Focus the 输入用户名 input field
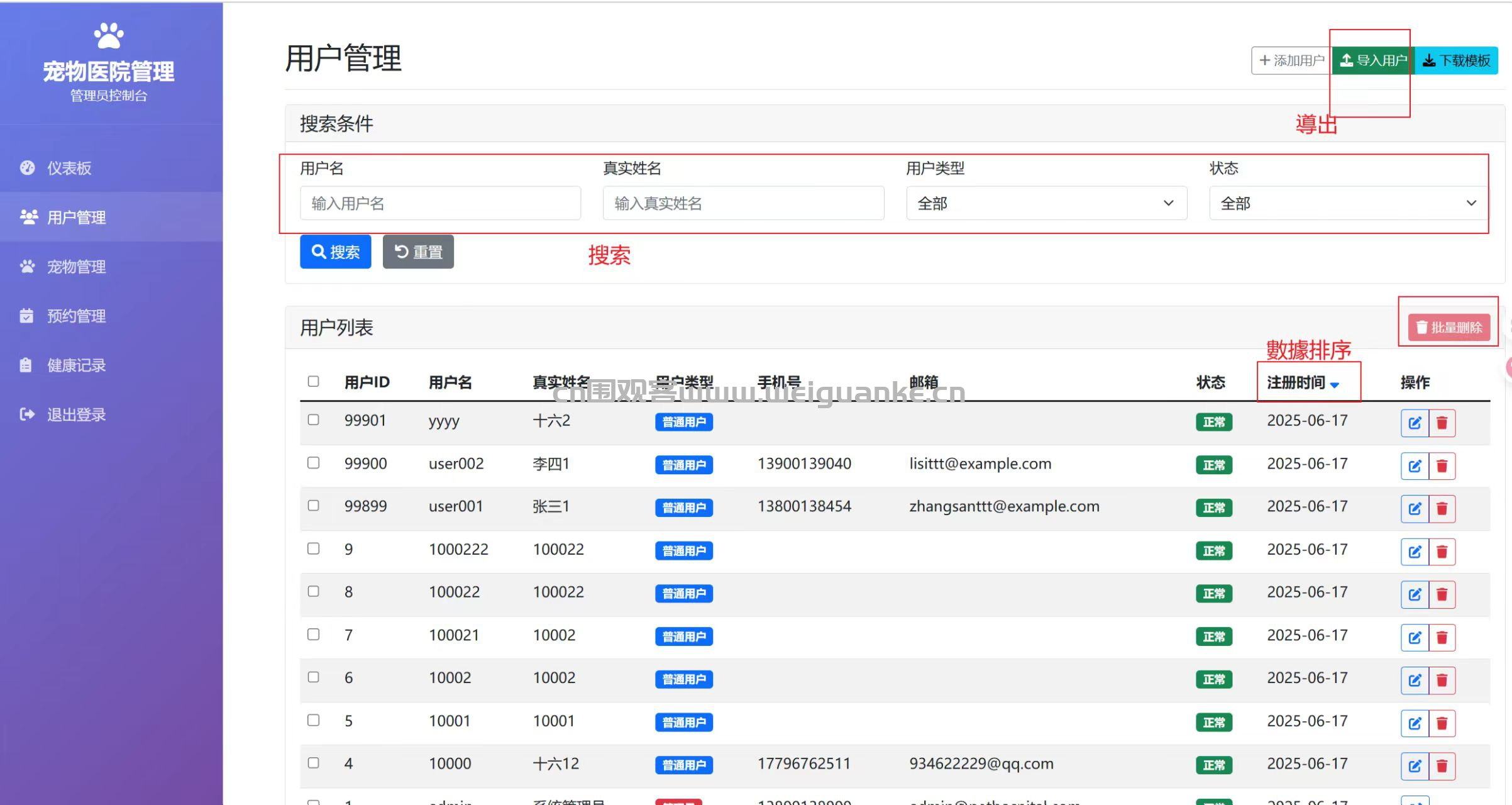 pyautogui.click(x=440, y=203)
